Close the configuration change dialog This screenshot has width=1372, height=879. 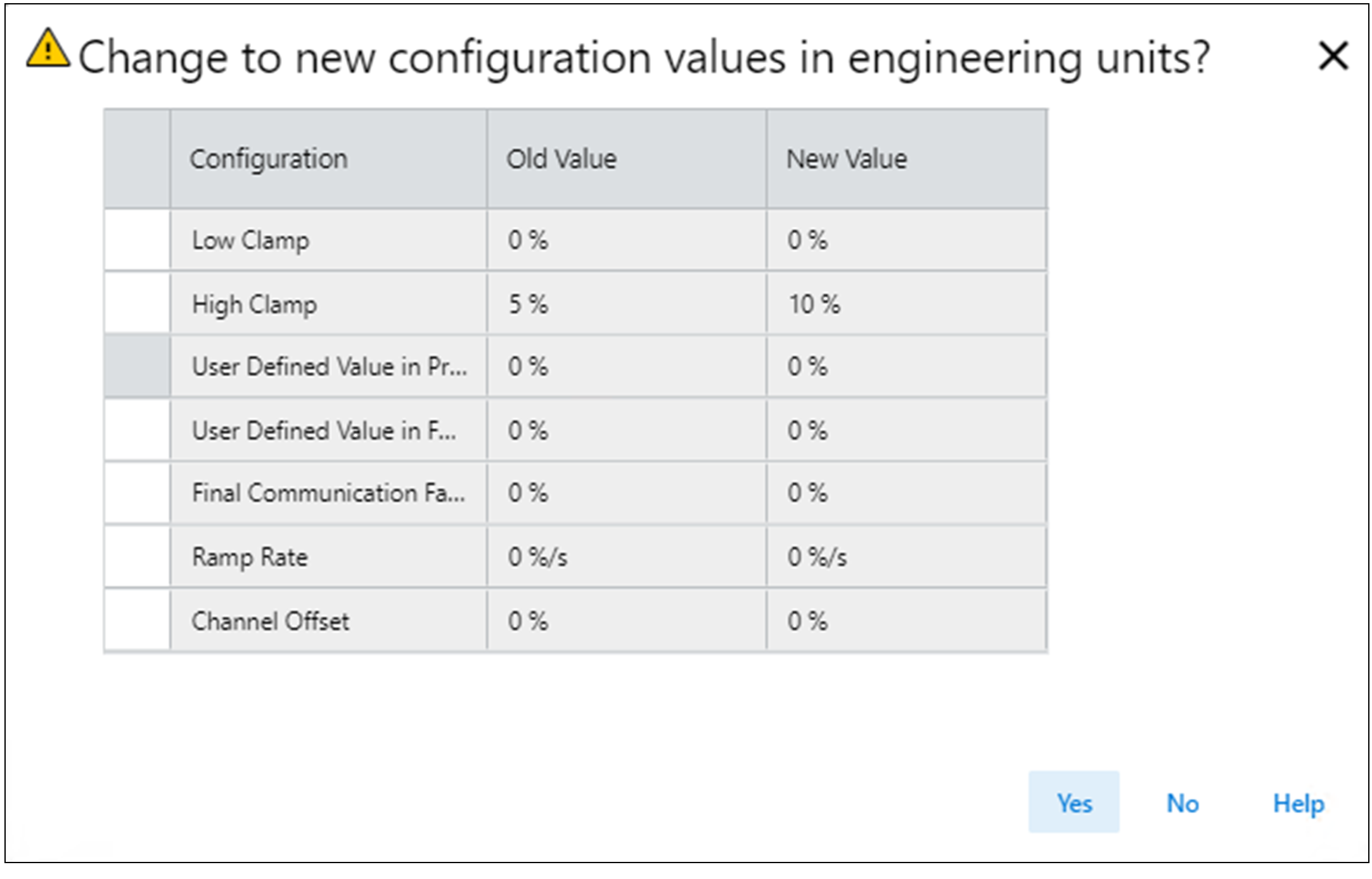(x=1333, y=56)
